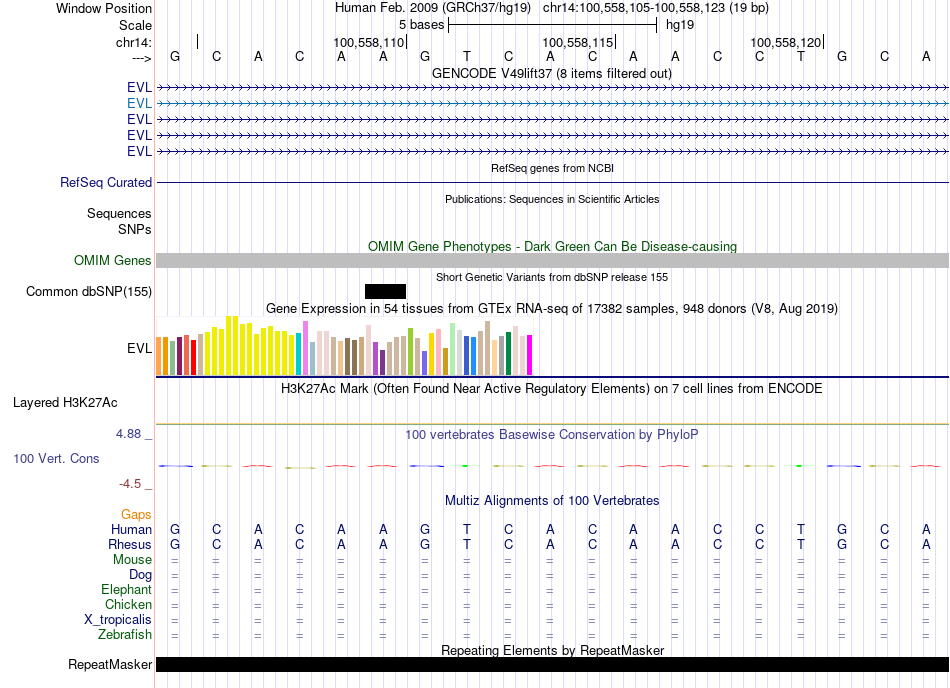Select the Rhesus alignment row label
Image resolution: width=950 pixels, height=688 pixels.
pyautogui.click(x=130, y=545)
